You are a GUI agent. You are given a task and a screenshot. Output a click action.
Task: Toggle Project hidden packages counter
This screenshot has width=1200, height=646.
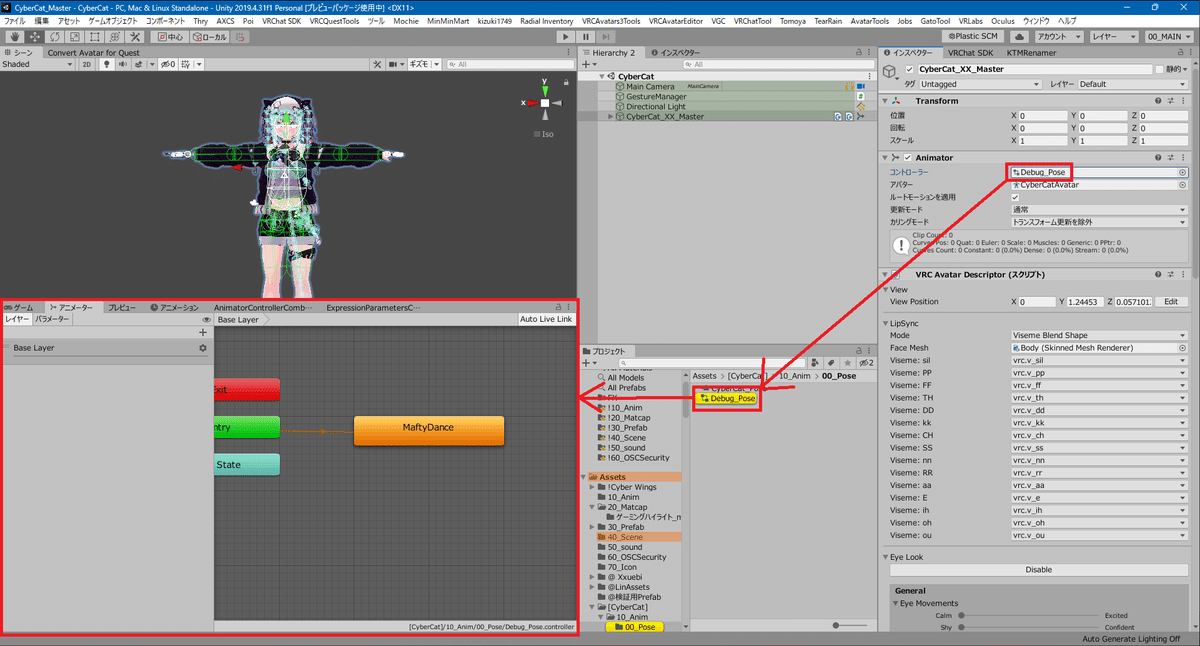pyautogui.click(x=866, y=363)
